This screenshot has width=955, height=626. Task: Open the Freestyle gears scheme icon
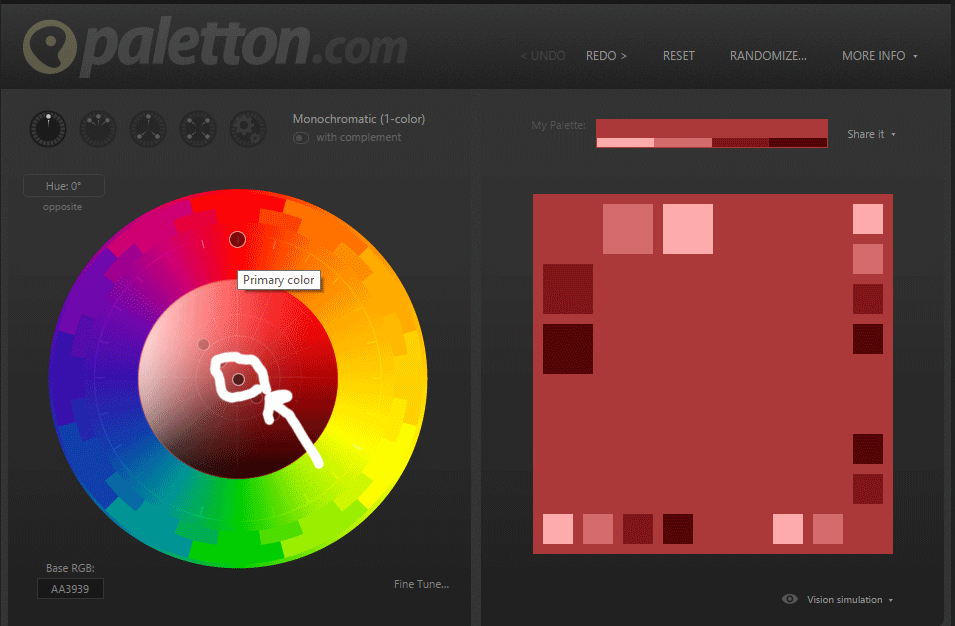247,129
